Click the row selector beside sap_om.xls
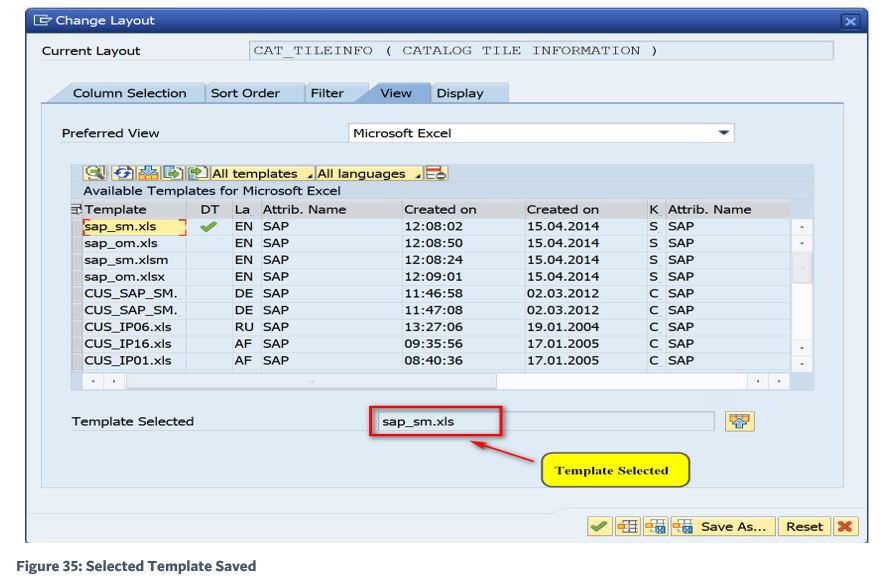888x580 pixels. point(77,244)
